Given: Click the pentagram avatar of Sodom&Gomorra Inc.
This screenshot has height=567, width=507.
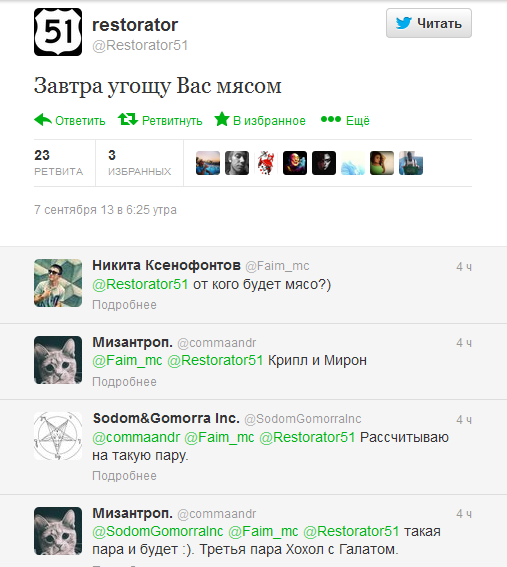Looking at the screenshot, I should pyautogui.click(x=58, y=436).
